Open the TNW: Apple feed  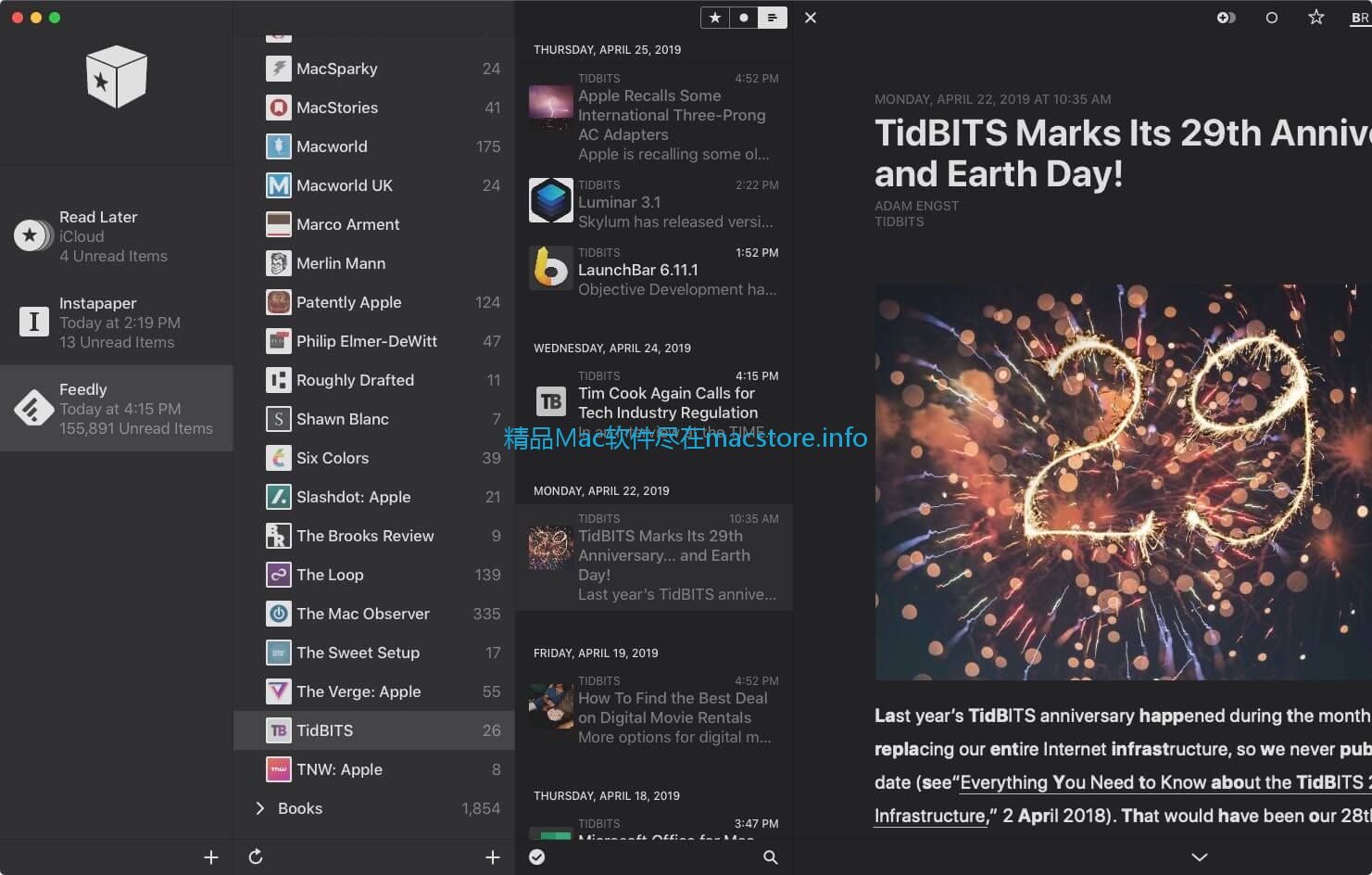374,769
